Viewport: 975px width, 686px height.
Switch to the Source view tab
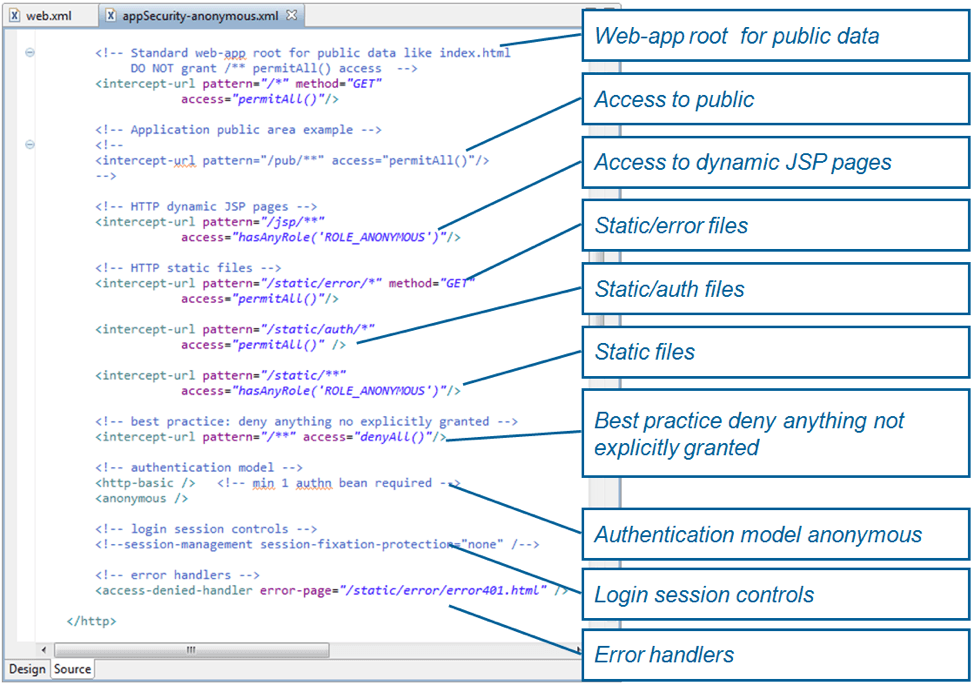click(72, 669)
